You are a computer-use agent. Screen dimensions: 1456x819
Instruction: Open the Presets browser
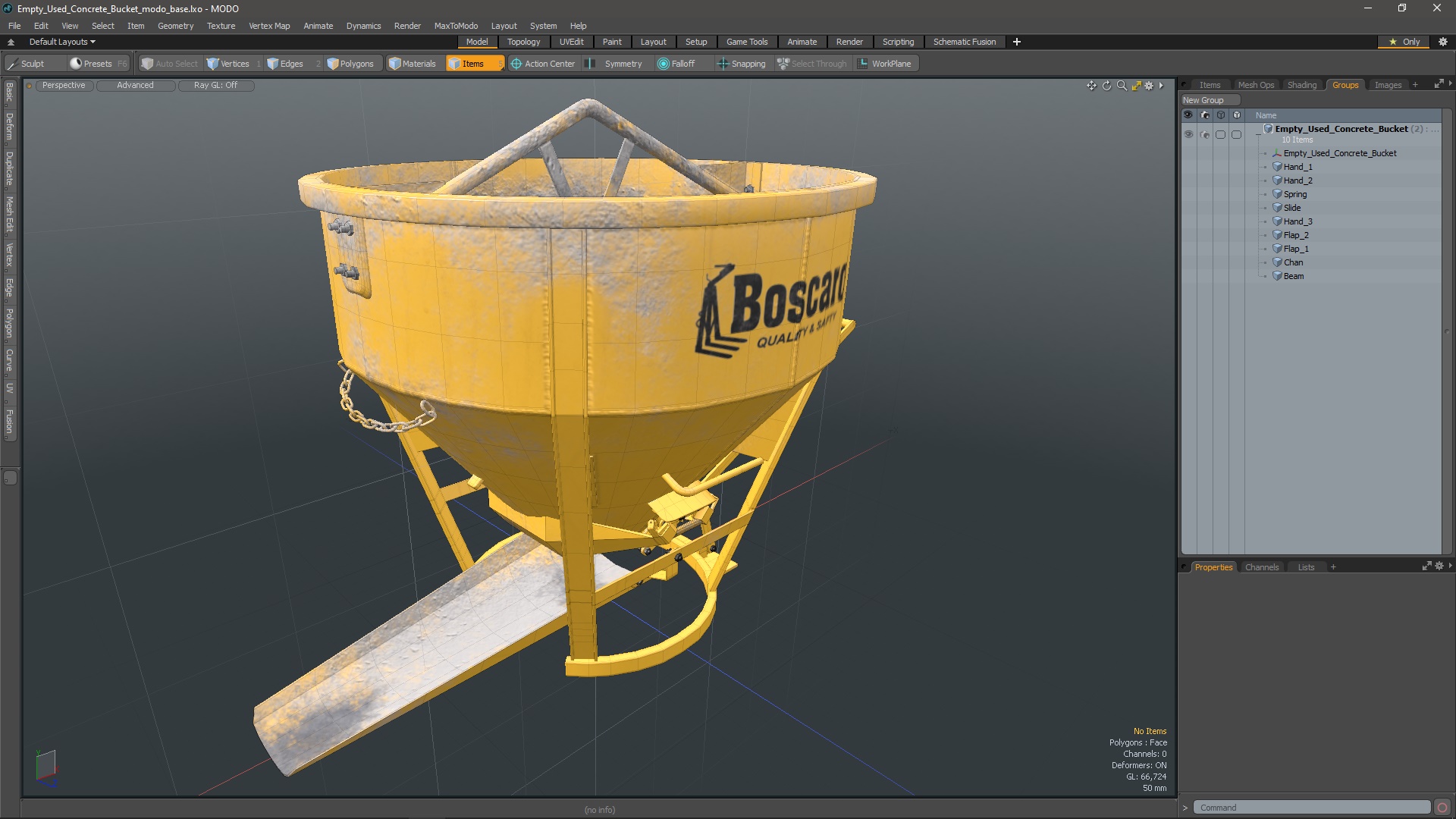point(99,64)
